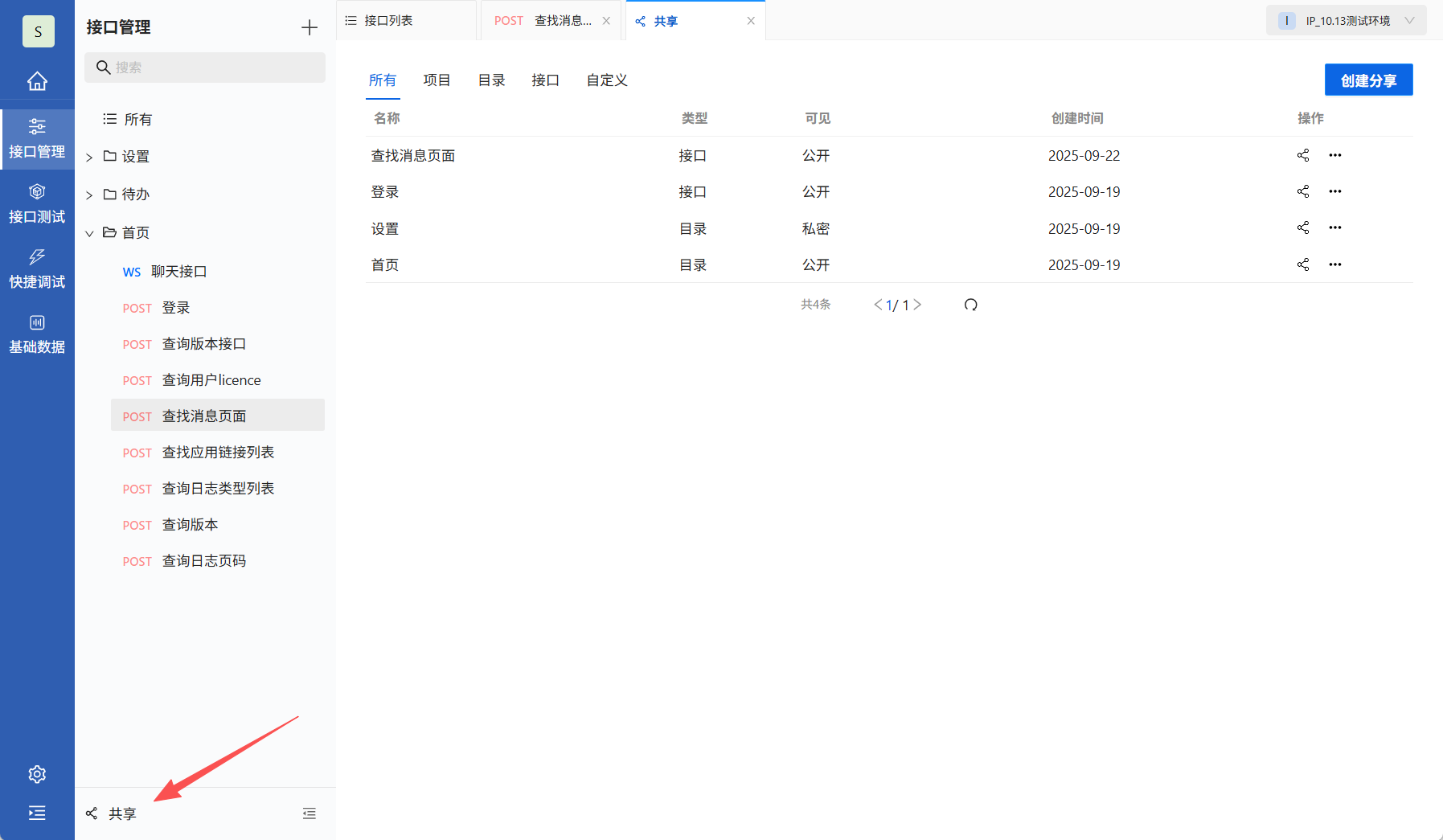The width and height of the screenshot is (1443, 840).
Task: Open more options for the 登录 row
Action: click(1335, 191)
